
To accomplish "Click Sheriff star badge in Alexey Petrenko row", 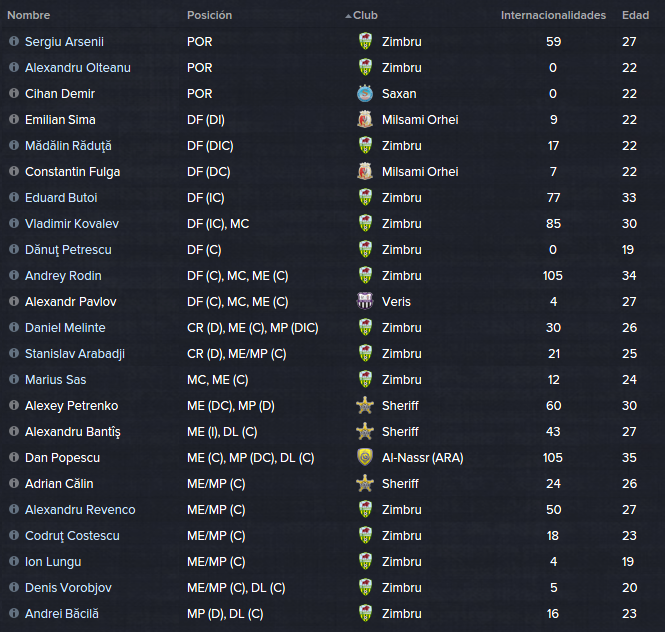I will (x=365, y=405).
